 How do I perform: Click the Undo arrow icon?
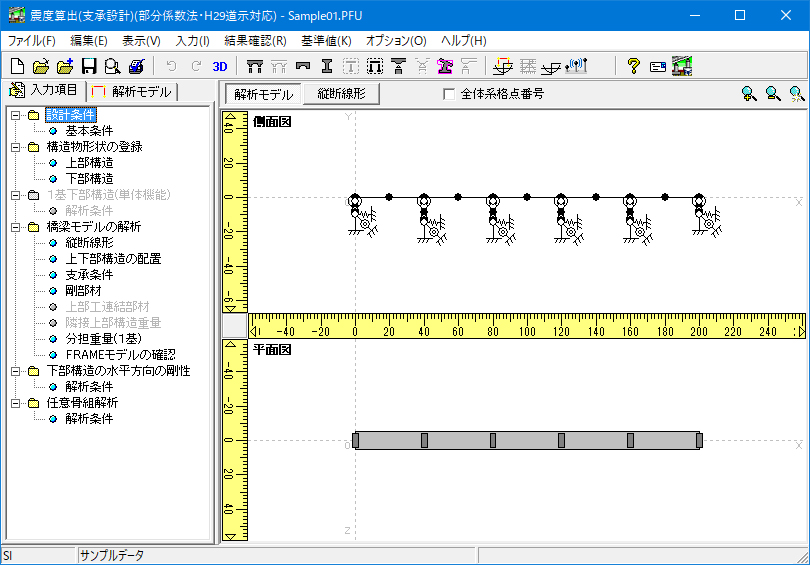point(172,66)
